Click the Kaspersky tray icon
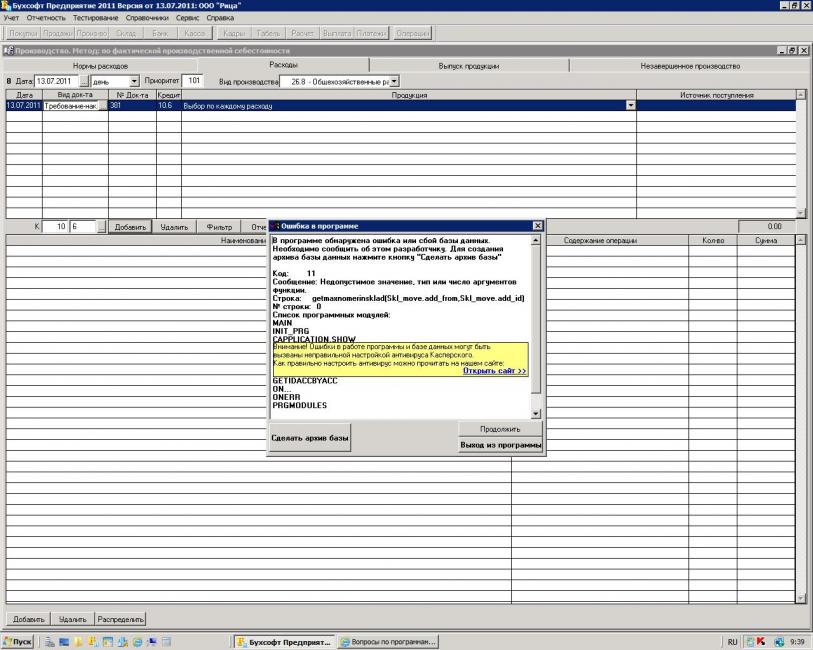 [x=764, y=641]
